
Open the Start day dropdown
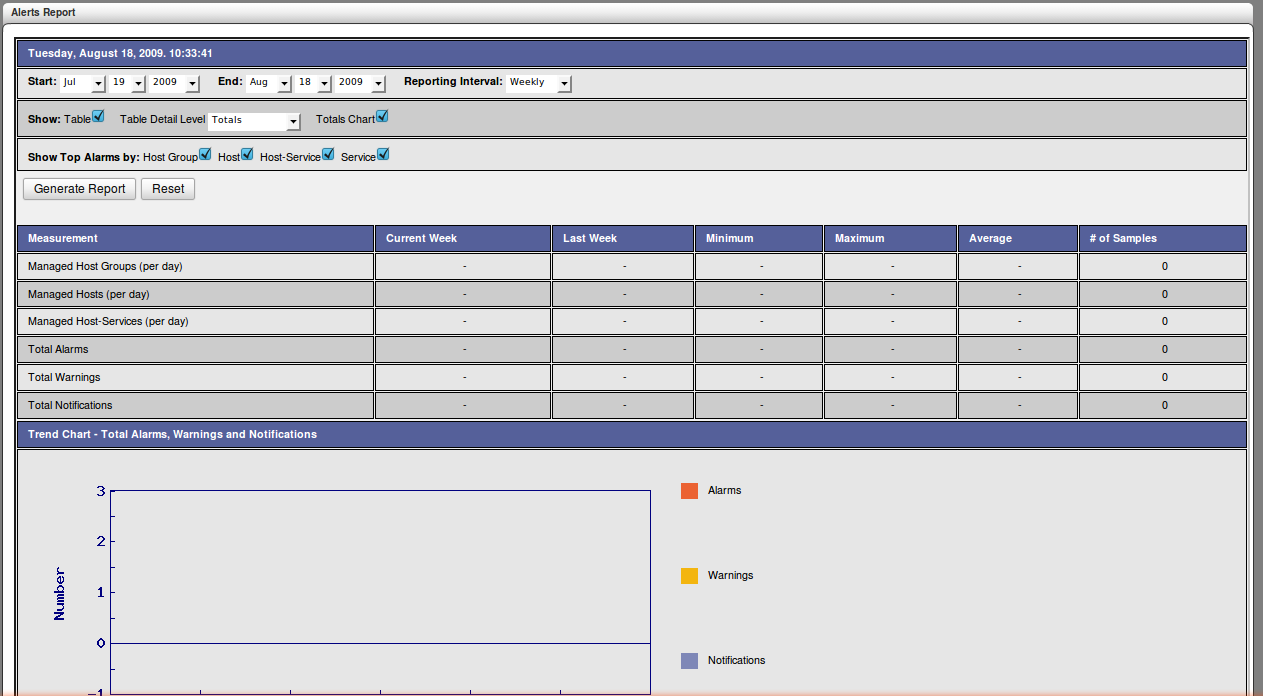[x=128, y=83]
